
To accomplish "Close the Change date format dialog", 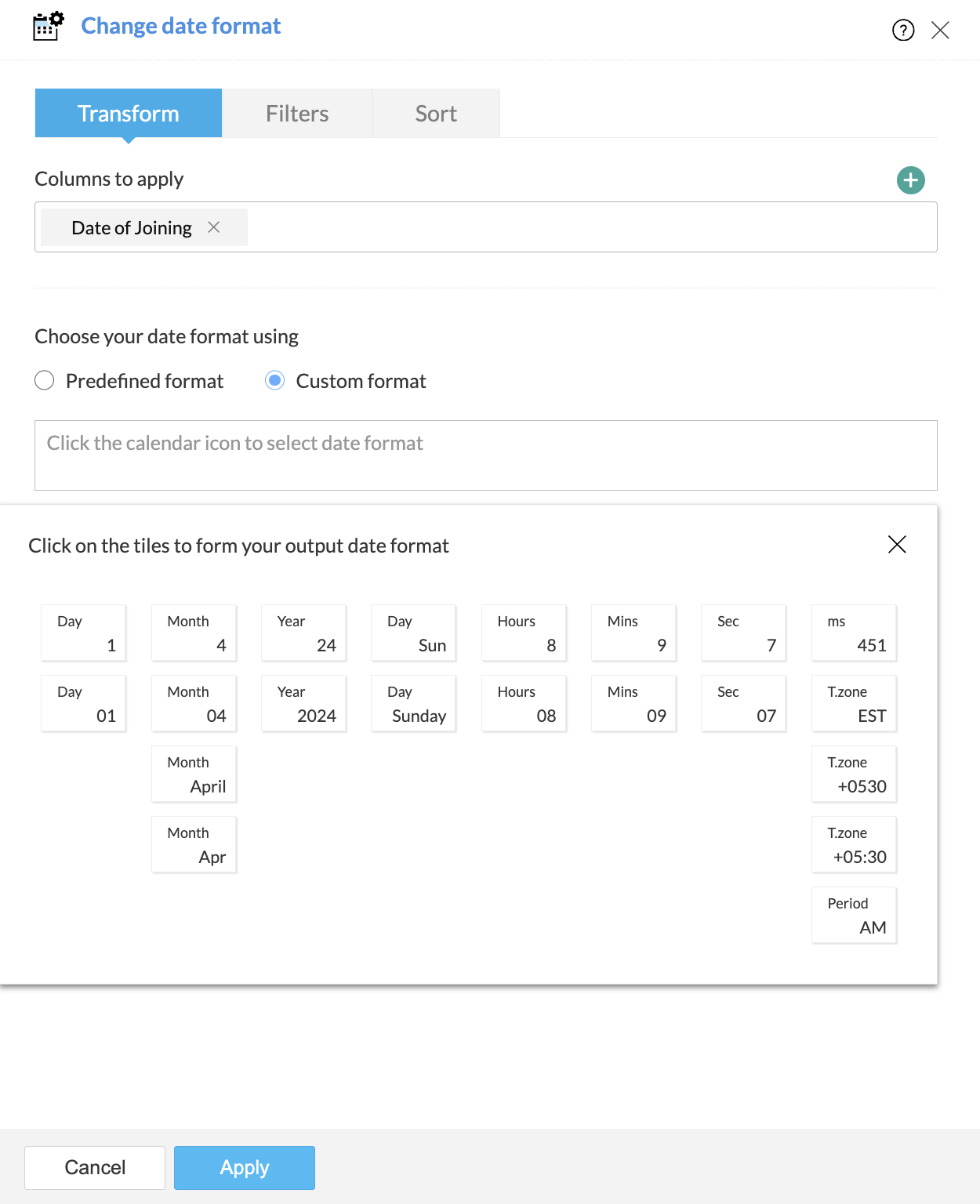I will tap(940, 31).
